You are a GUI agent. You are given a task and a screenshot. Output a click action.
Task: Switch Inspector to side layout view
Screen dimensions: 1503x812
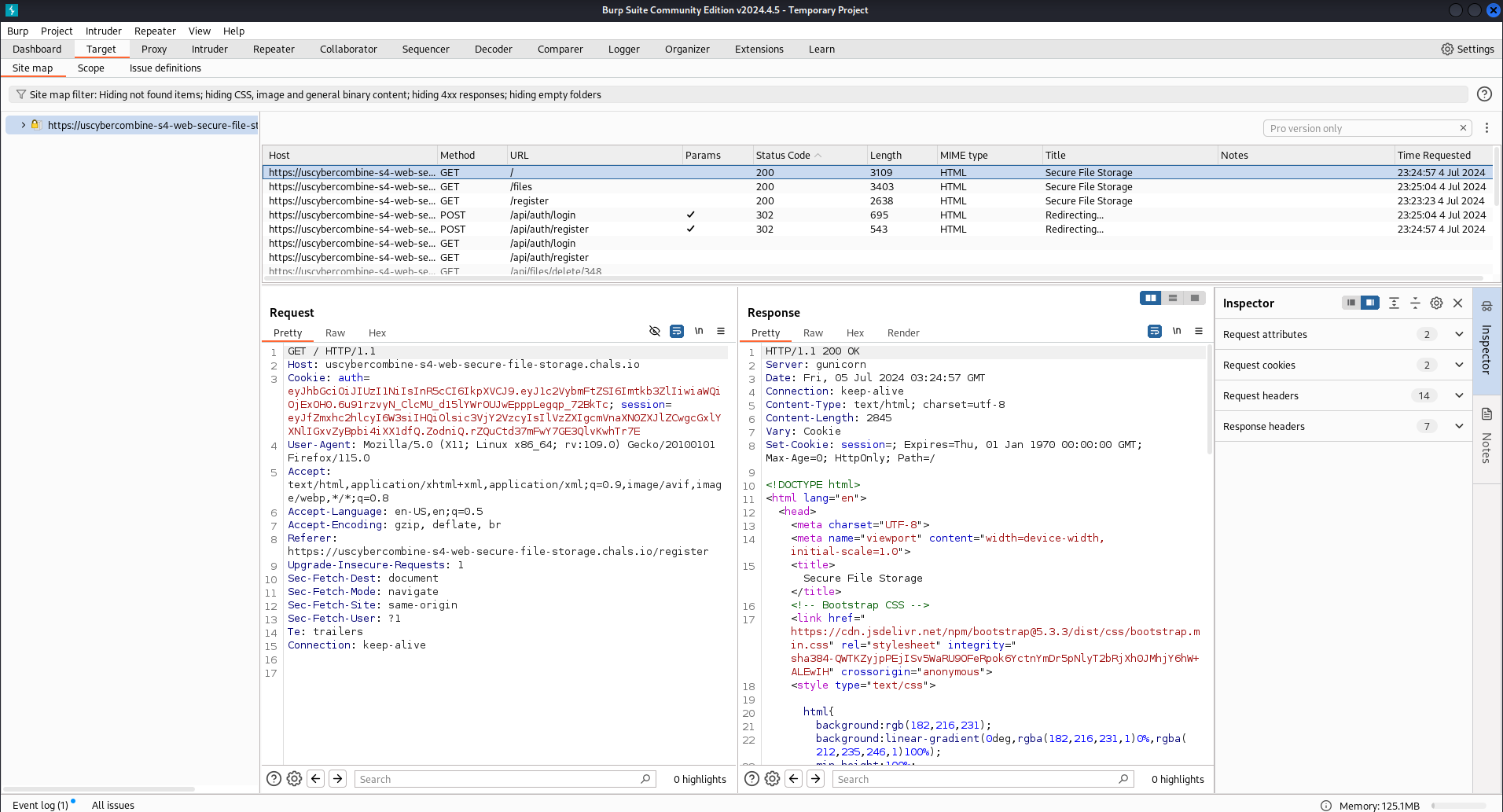point(1370,303)
